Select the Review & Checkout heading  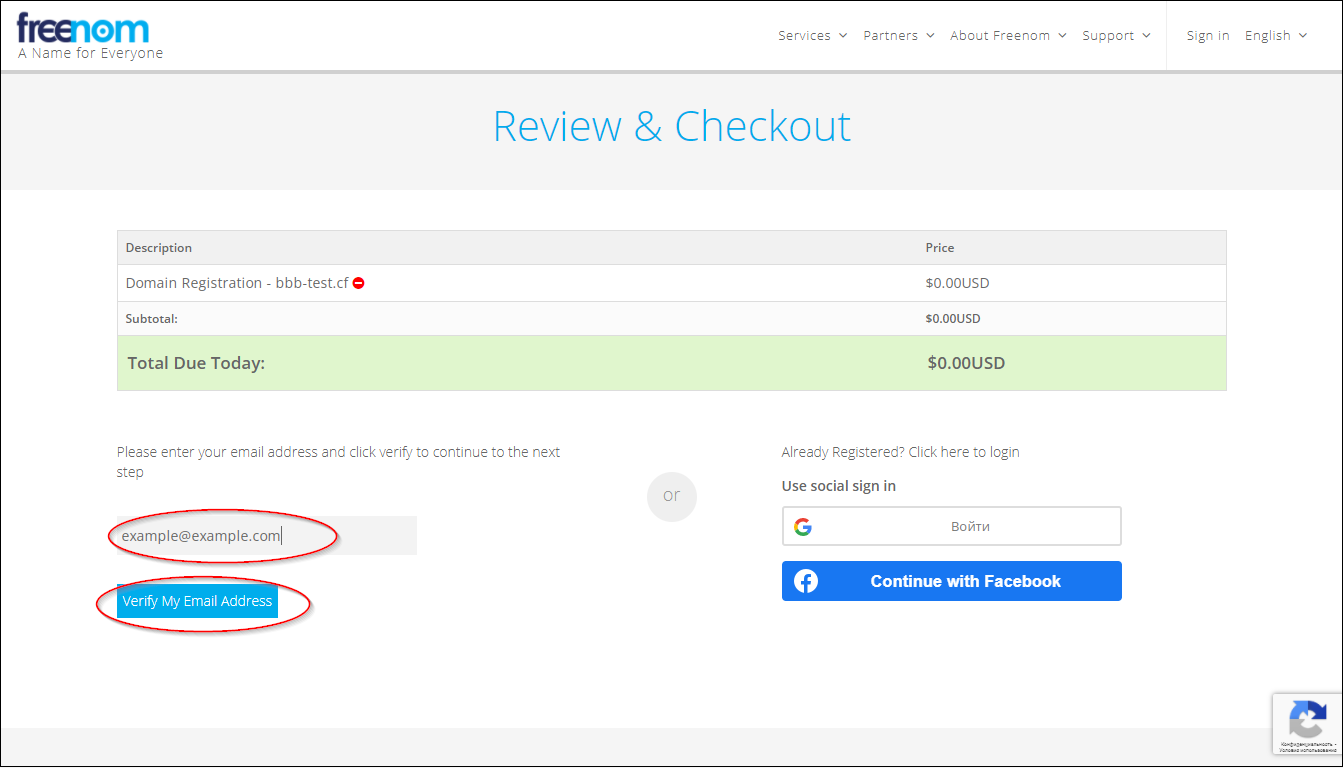point(672,127)
